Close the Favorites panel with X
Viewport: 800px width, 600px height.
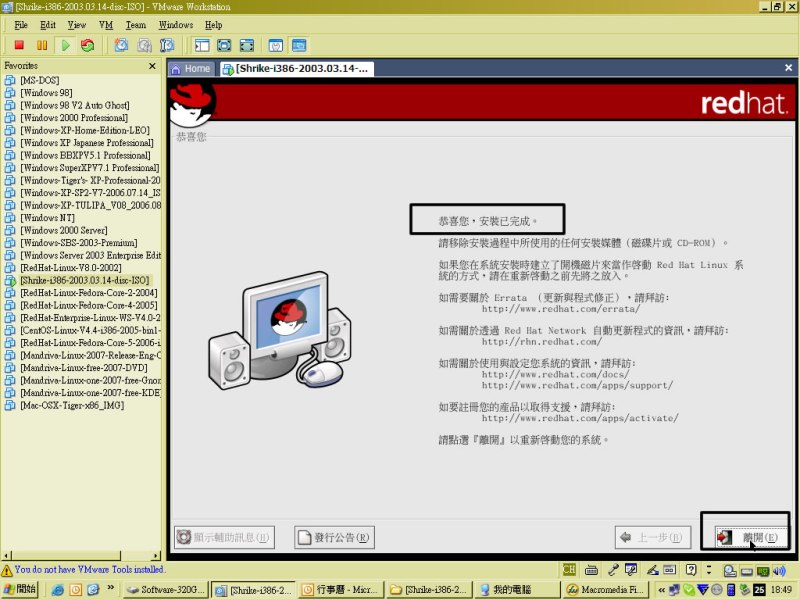tap(152, 66)
